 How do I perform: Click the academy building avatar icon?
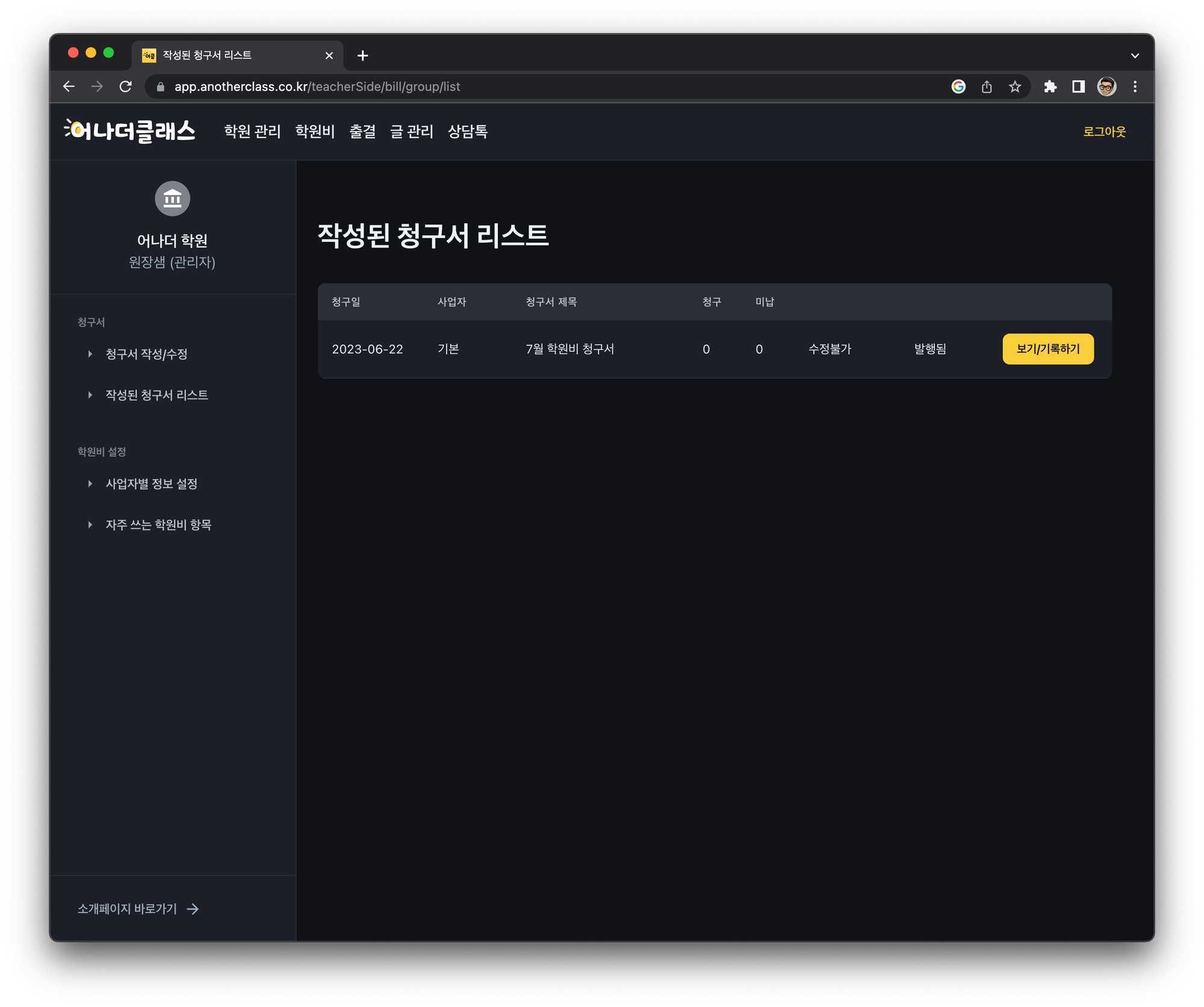click(172, 198)
